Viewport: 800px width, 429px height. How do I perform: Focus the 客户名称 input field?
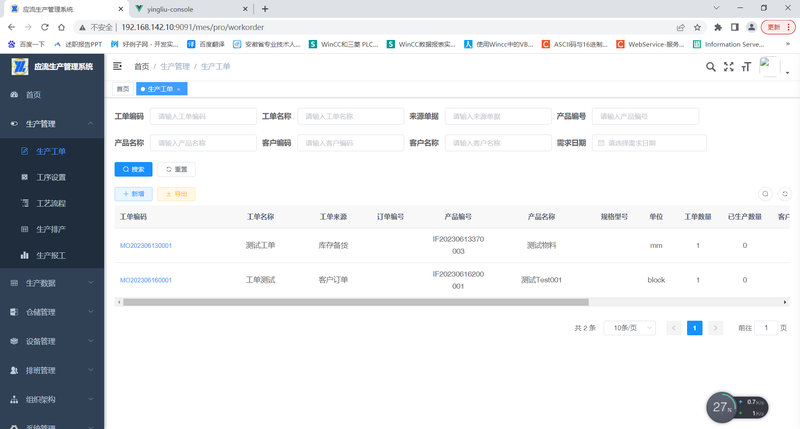pos(498,143)
